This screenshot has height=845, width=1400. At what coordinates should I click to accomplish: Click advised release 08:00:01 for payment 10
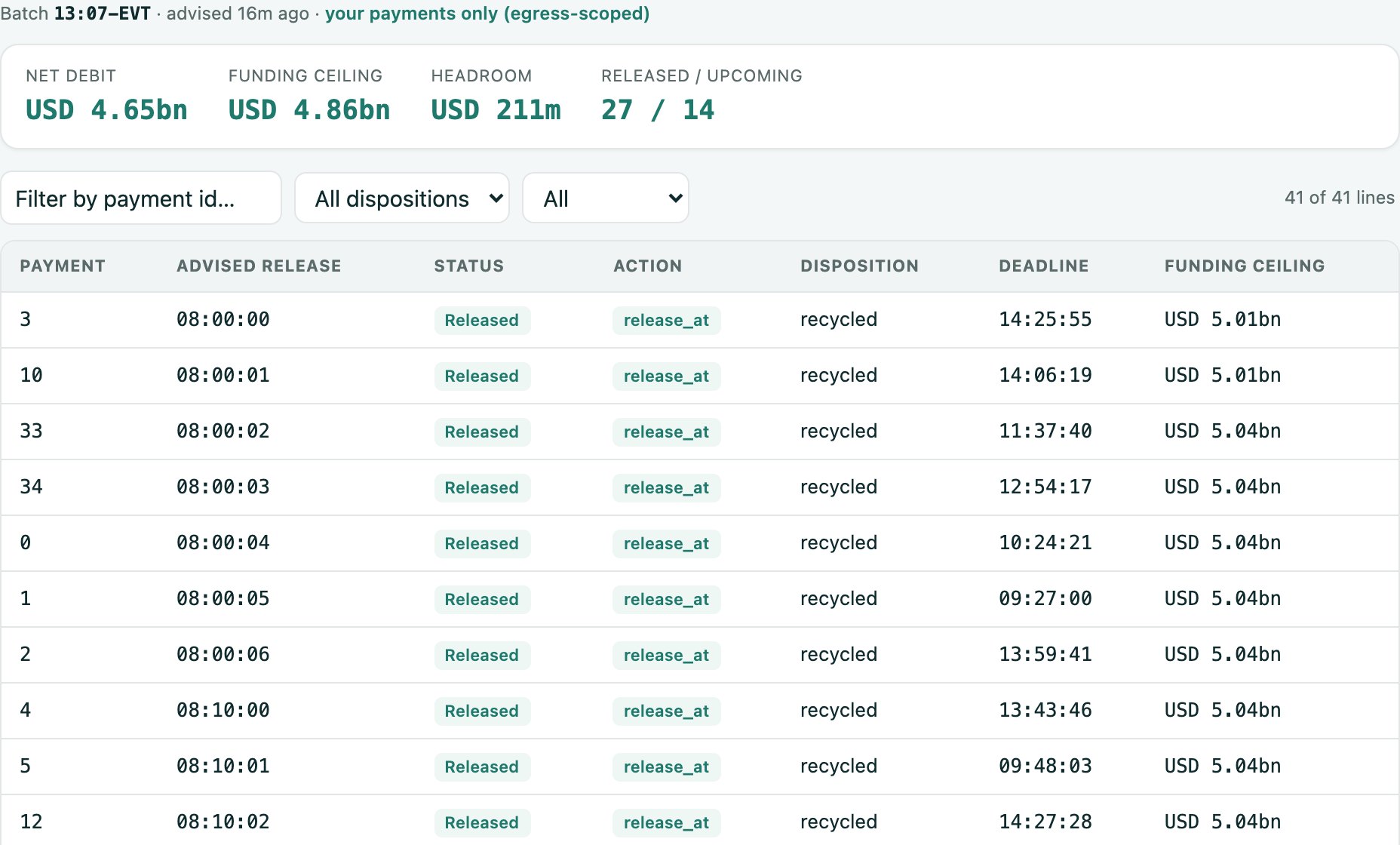pyautogui.click(x=223, y=375)
